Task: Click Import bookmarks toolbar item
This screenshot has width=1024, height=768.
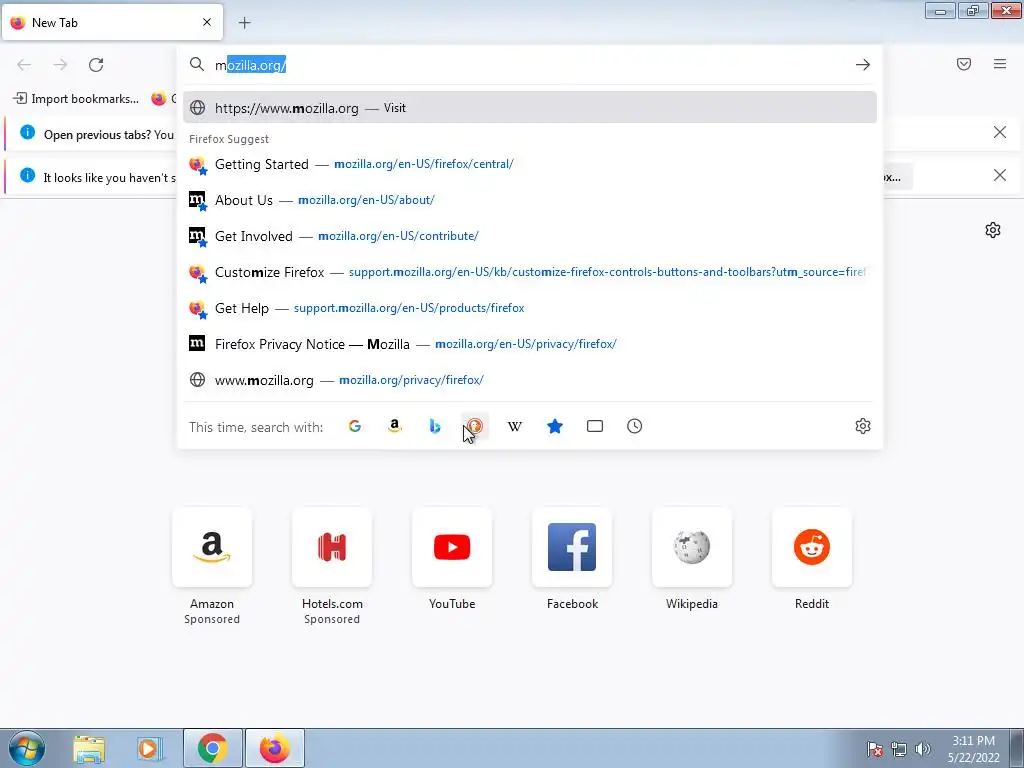Action: click(x=76, y=99)
